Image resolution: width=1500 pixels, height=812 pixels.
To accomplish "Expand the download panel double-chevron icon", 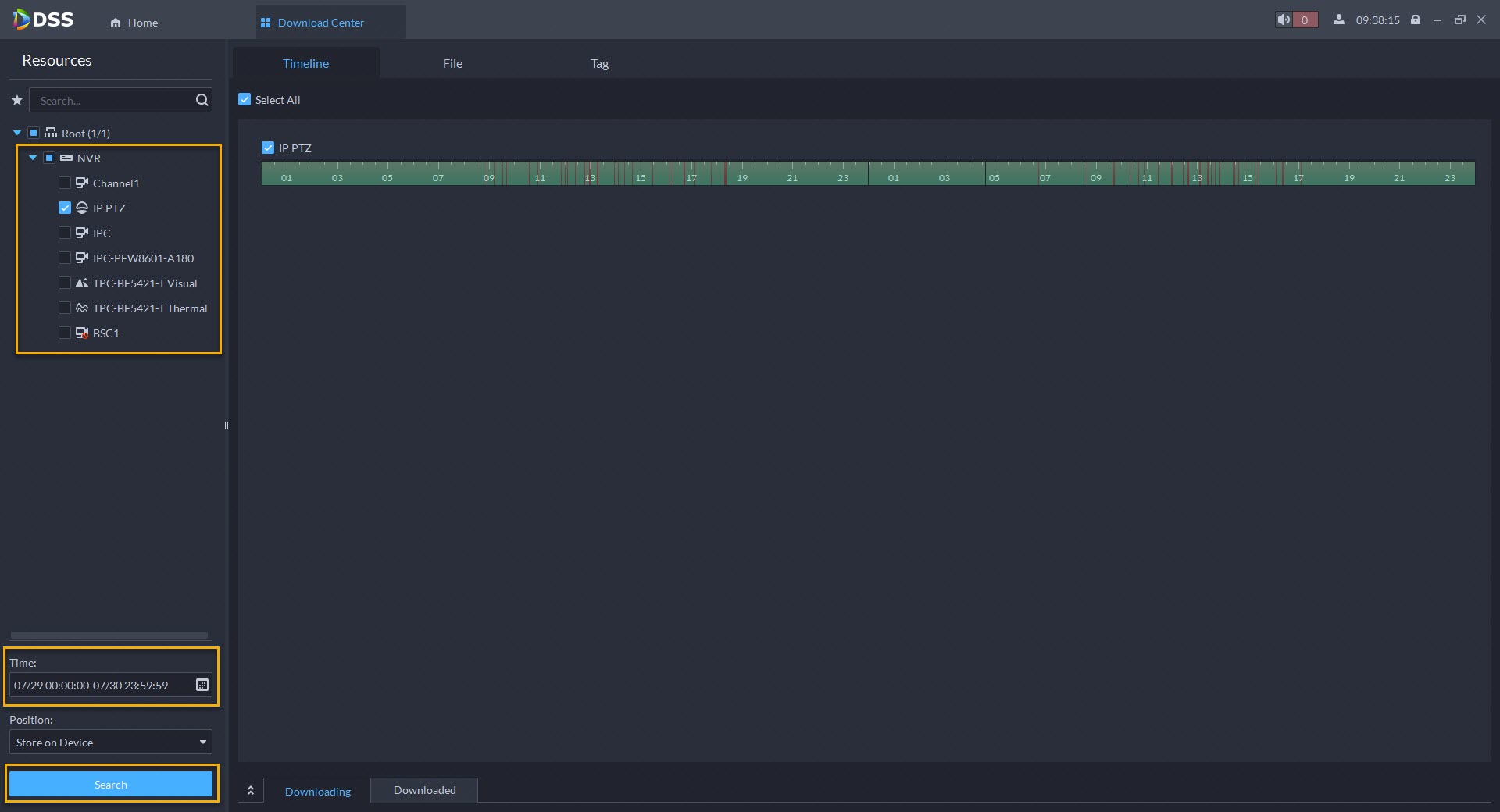I will [251, 791].
